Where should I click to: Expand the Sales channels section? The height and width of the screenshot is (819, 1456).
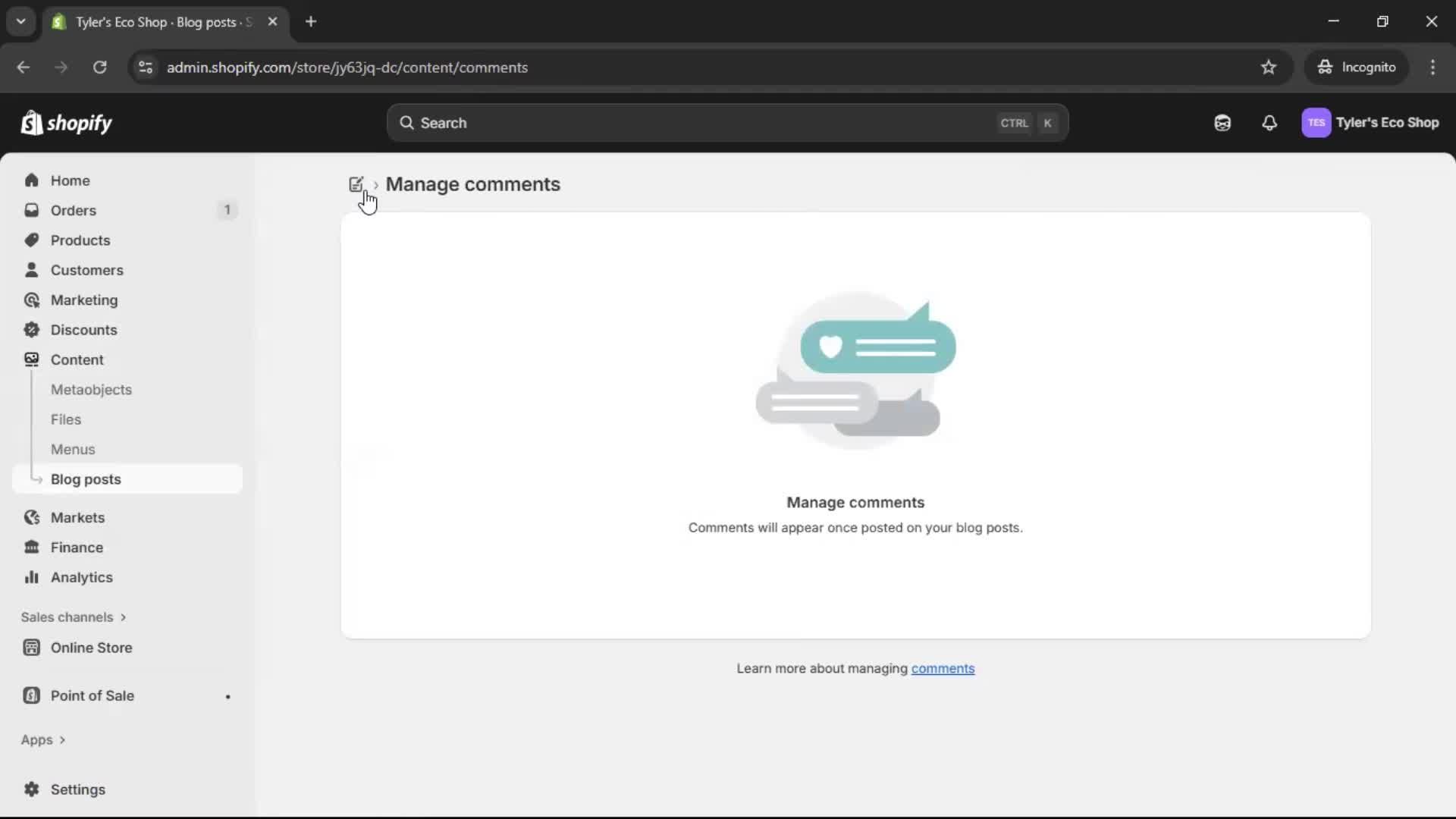click(74, 617)
